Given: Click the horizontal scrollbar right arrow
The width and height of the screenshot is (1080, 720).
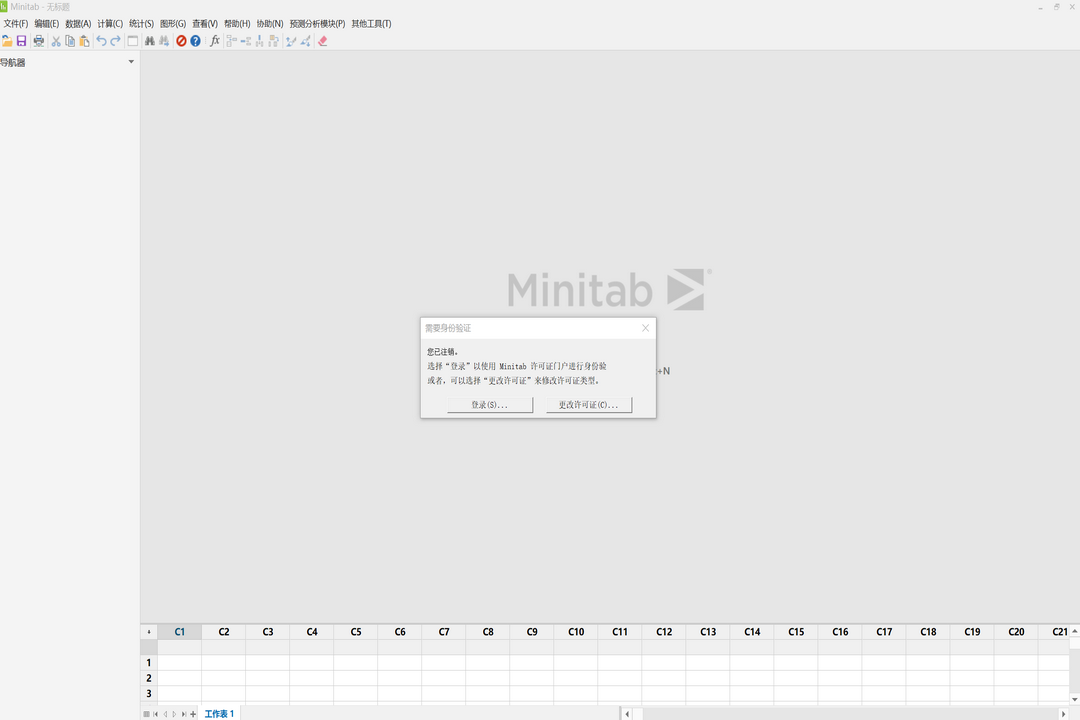Looking at the screenshot, I should click(1063, 714).
